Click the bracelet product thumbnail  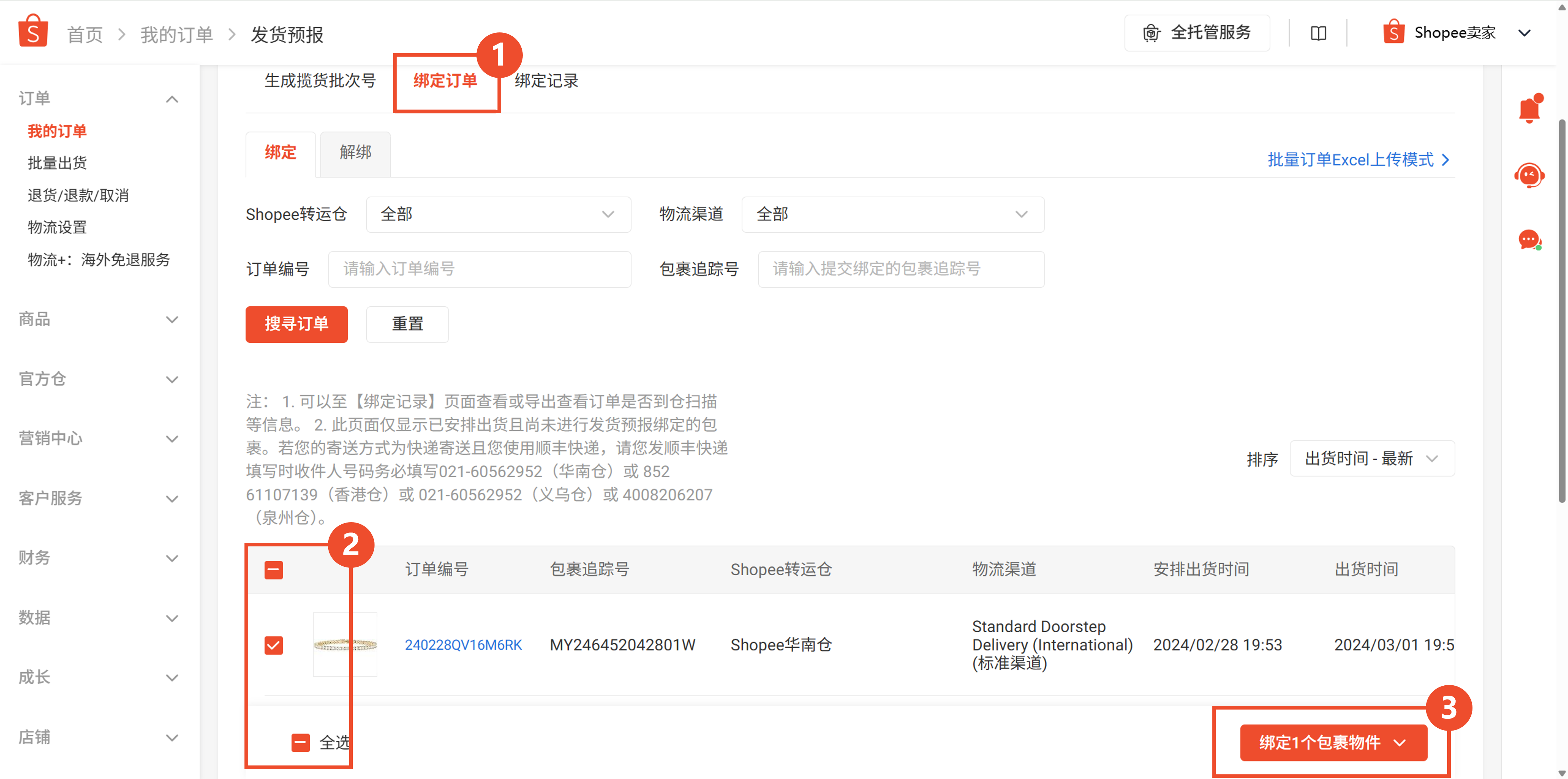(x=345, y=645)
